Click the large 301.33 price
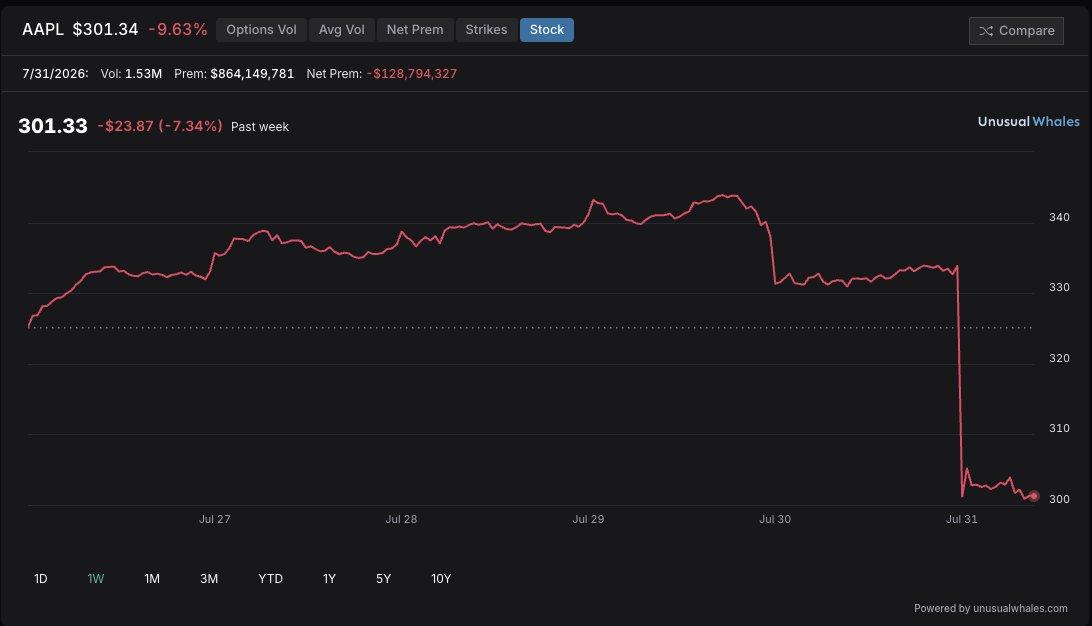Screen dimensions: 1092x626 (53, 126)
